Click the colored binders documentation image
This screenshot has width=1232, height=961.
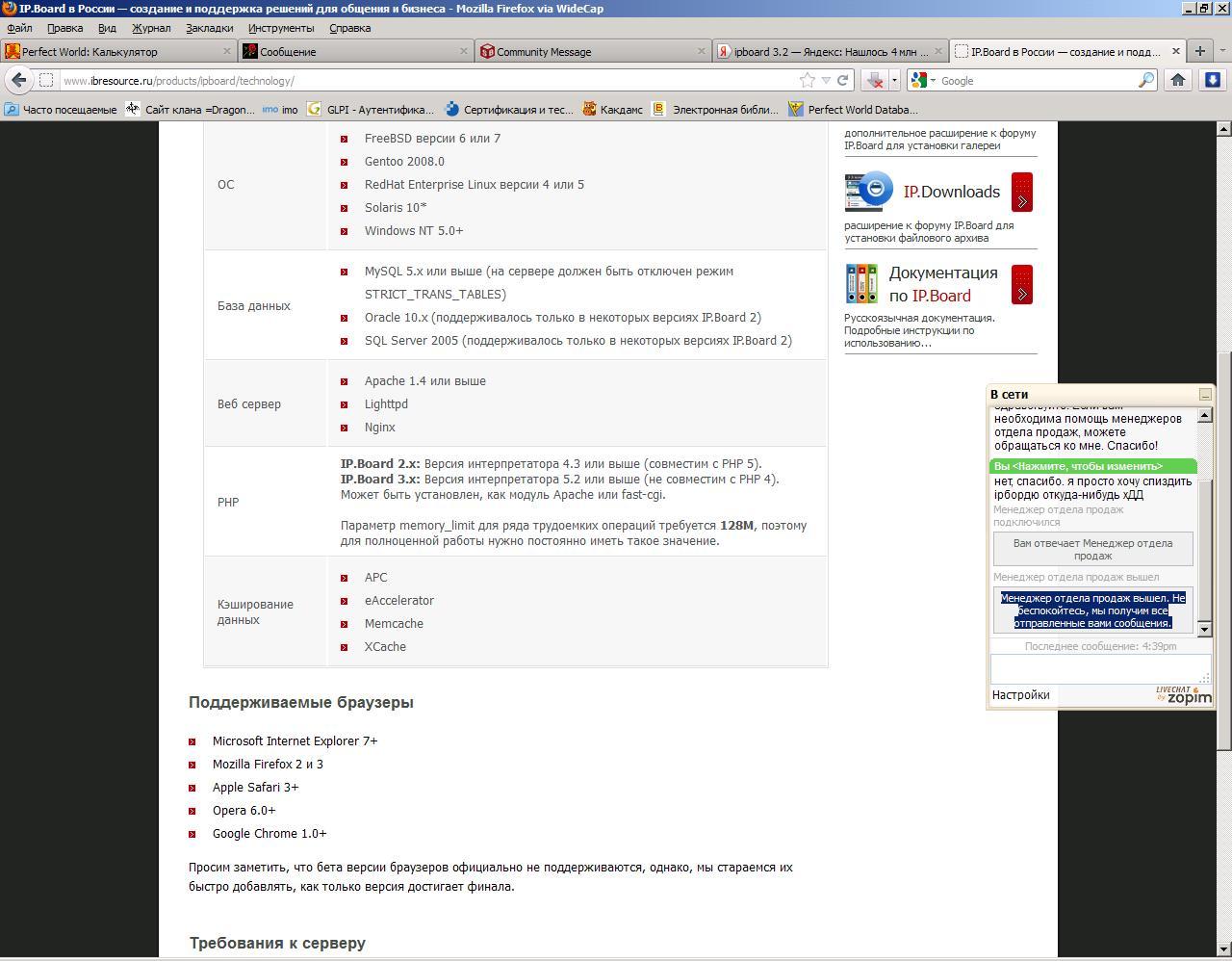point(861,284)
